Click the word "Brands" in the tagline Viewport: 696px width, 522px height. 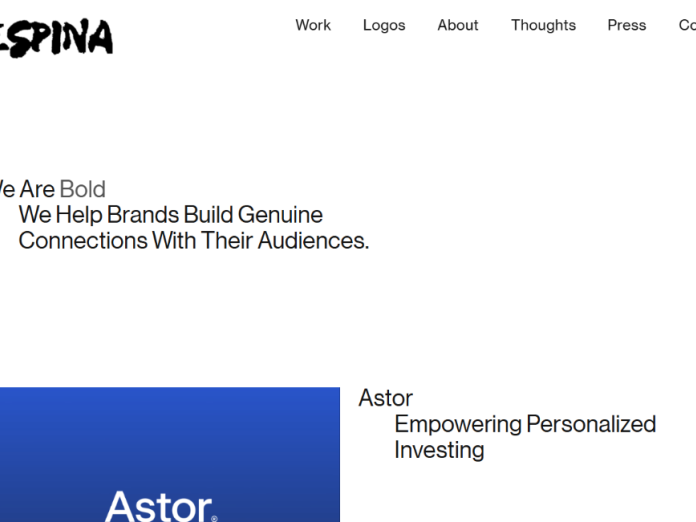pos(142,215)
